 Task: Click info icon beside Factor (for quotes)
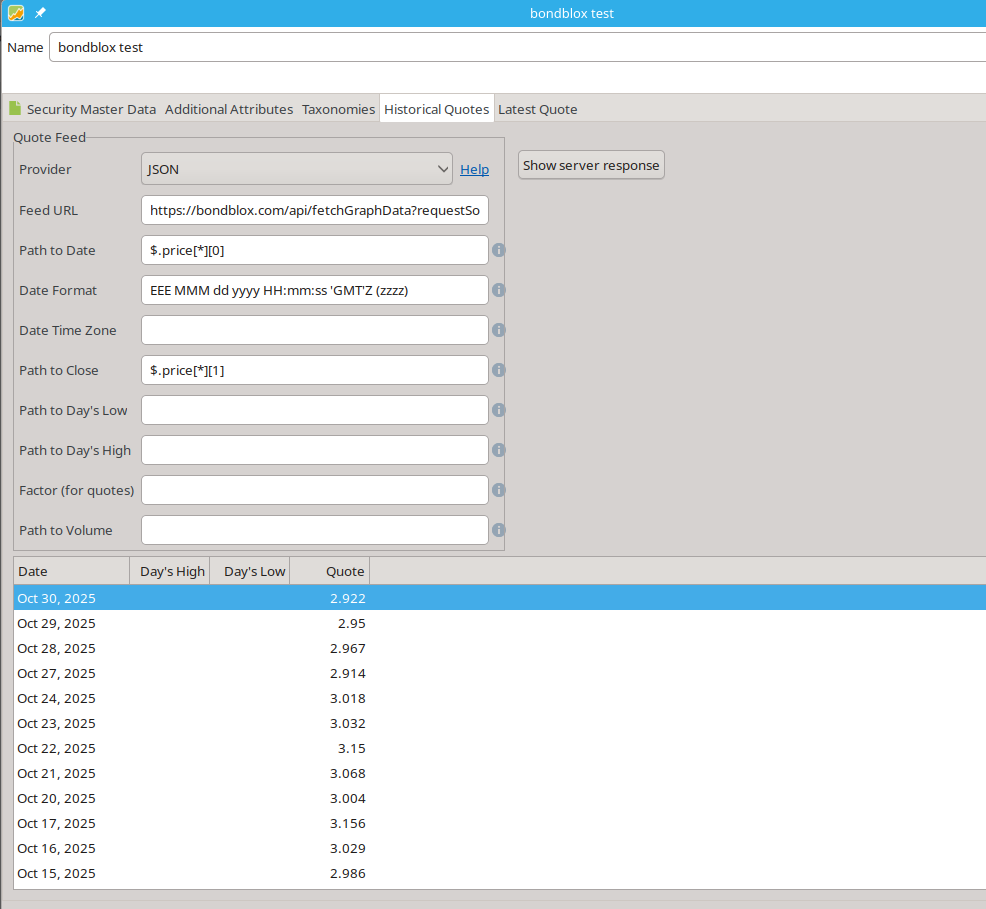[498, 490]
